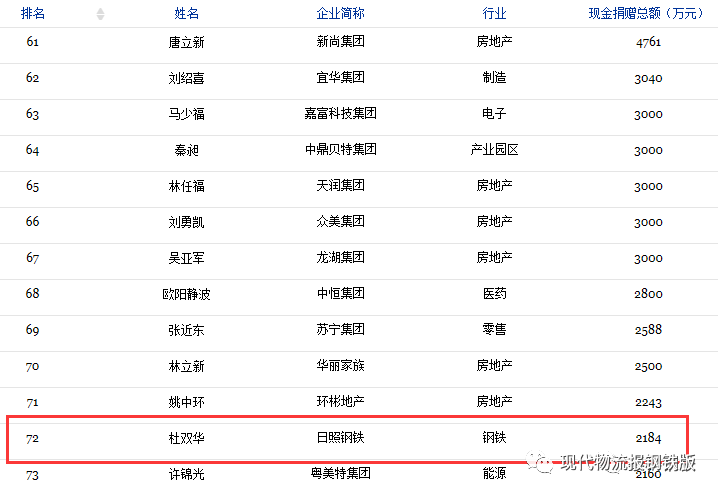Viewport: 718px width, 494px height.
Task: Select the name 张近东
Action: pos(186,330)
